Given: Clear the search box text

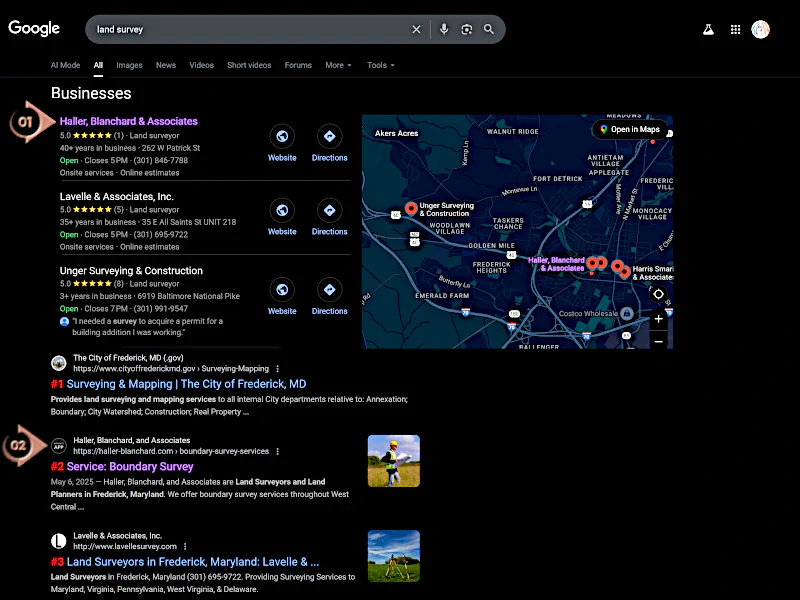Looking at the screenshot, I should pos(417,30).
